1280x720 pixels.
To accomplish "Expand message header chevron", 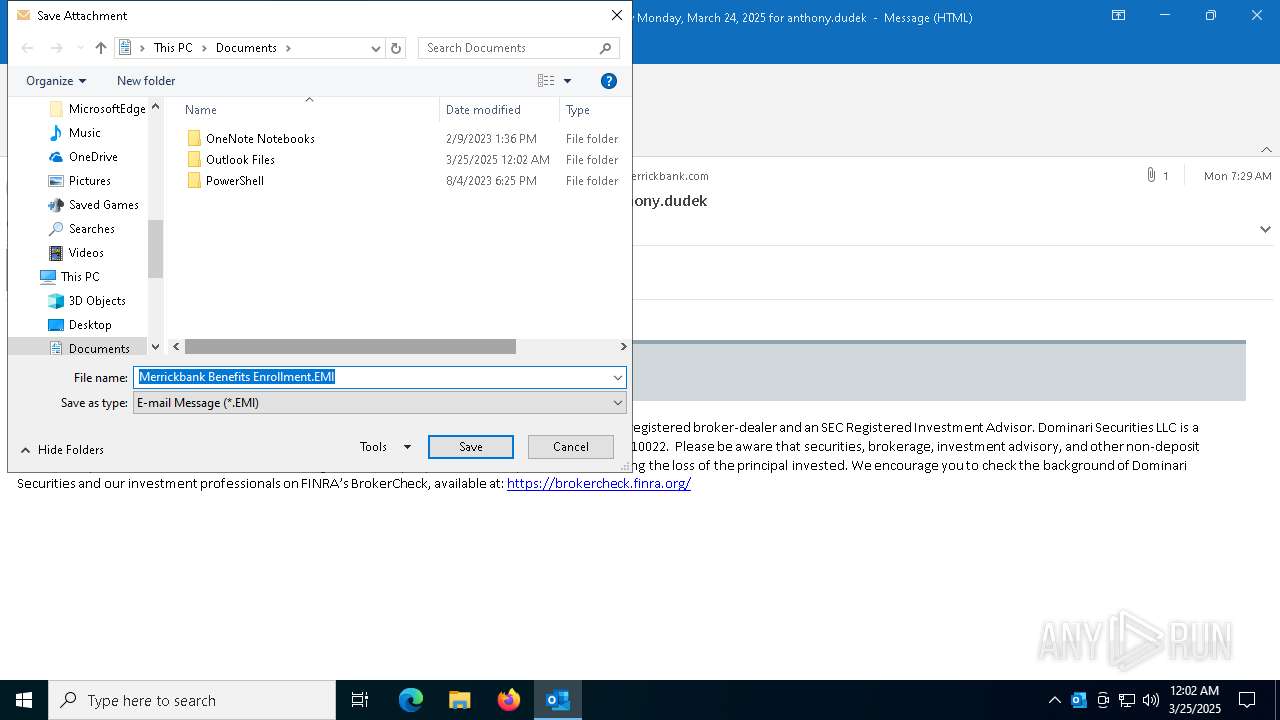I will tap(1265, 229).
